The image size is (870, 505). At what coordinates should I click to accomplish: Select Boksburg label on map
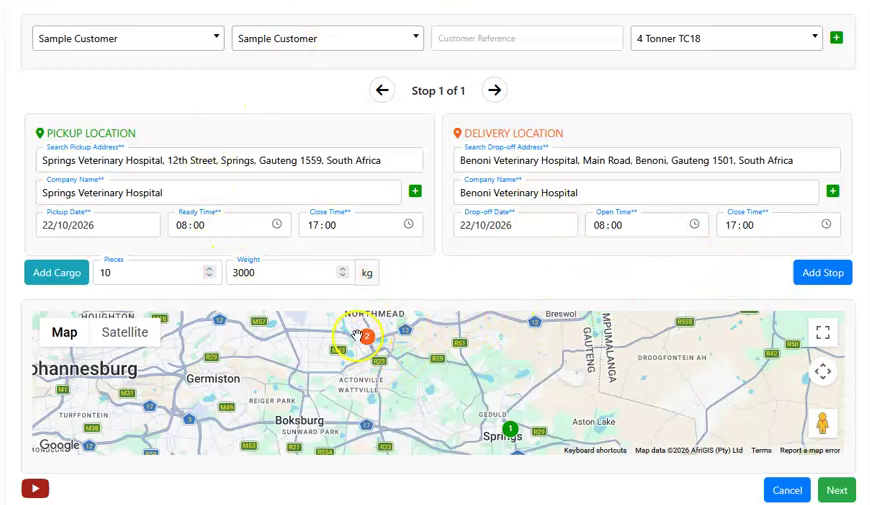coord(300,420)
